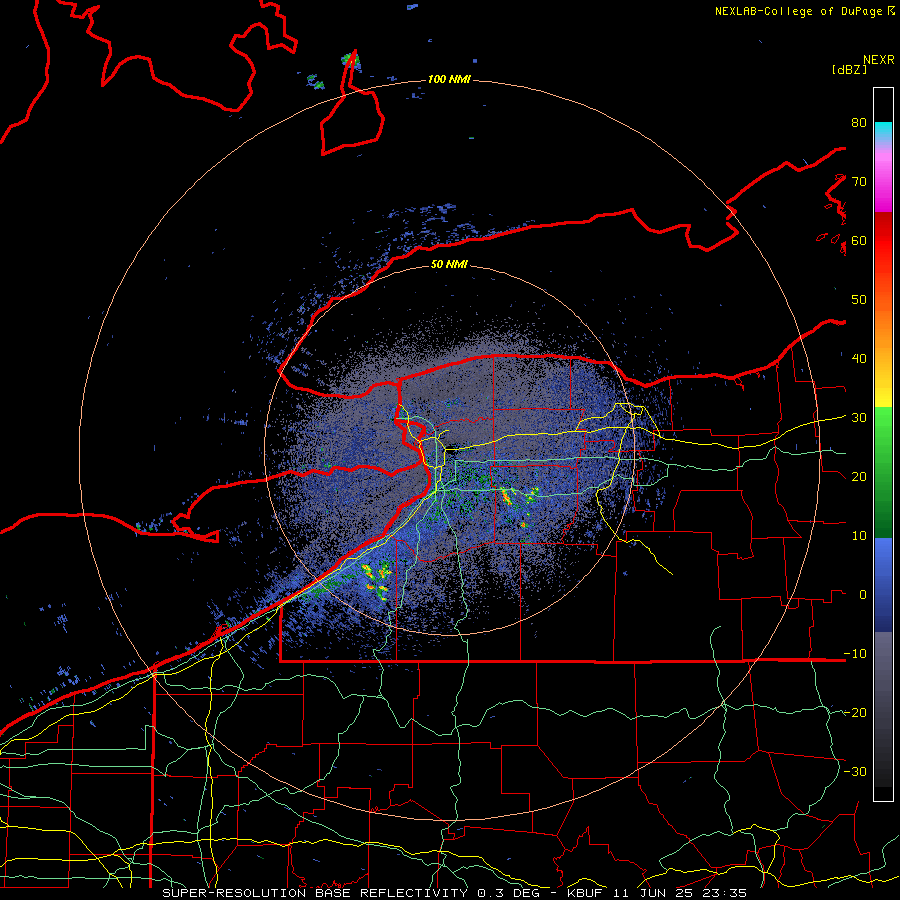Image resolution: width=900 pixels, height=900 pixels.
Task: Click the 'NEXR' legend title
Action: [878, 60]
